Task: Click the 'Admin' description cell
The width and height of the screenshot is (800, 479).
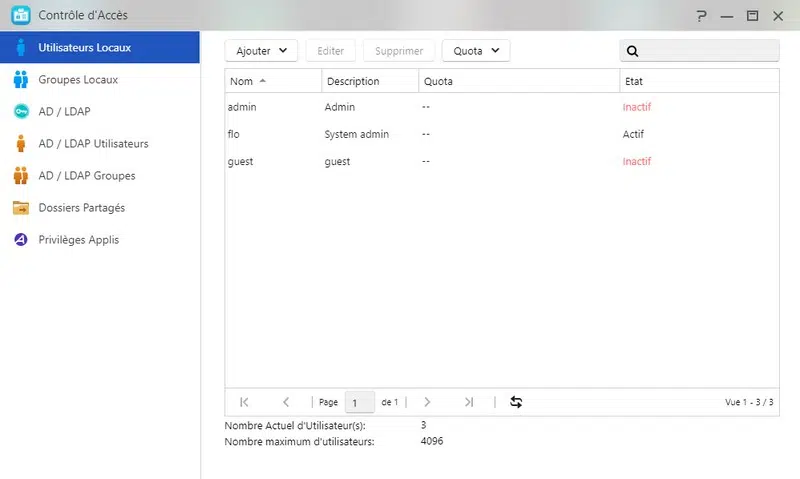Action: pos(339,107)
